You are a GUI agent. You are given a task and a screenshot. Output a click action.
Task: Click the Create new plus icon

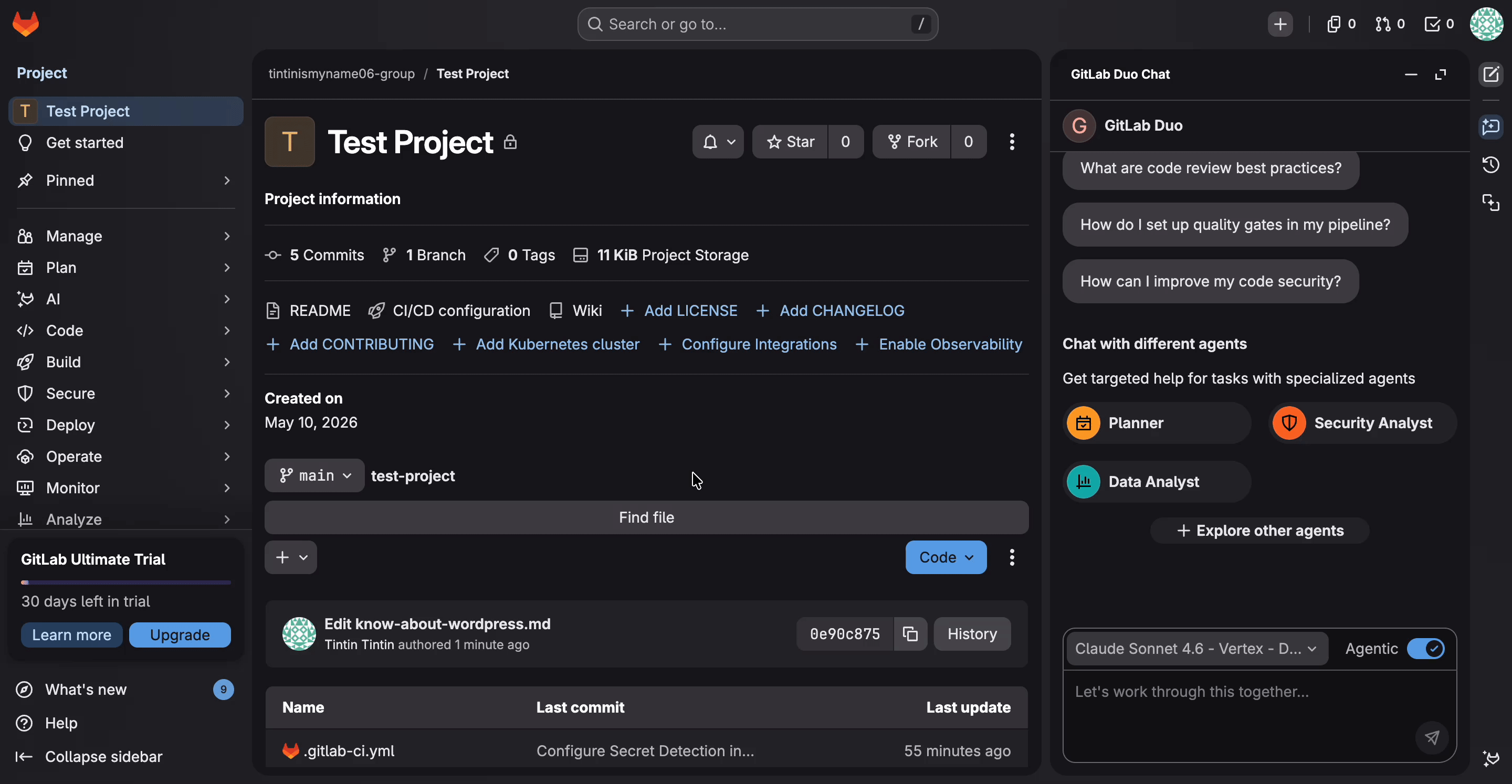(1280, 24)
